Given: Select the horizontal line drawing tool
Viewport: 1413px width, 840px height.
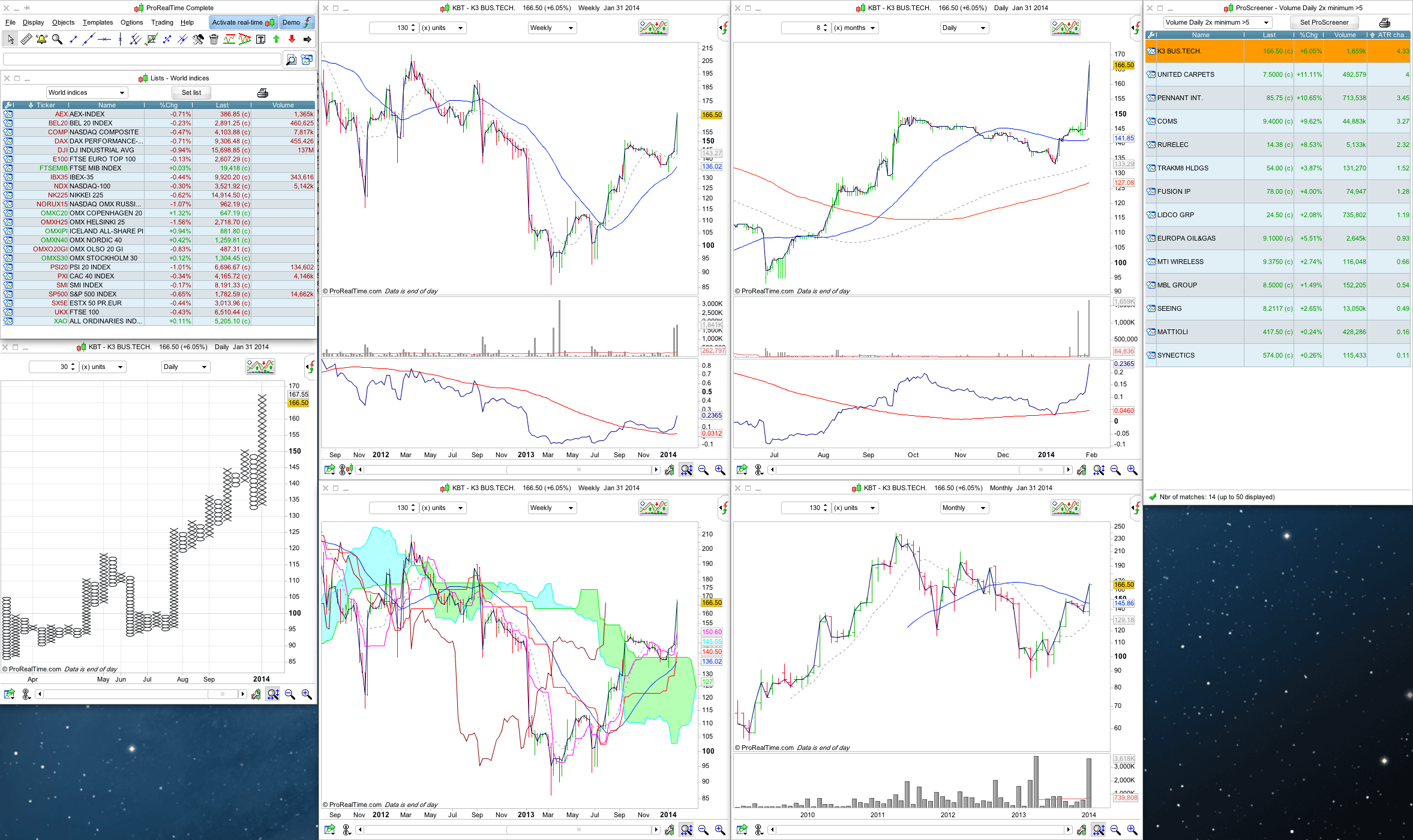Looking at the screenshot, I should 104,40.
